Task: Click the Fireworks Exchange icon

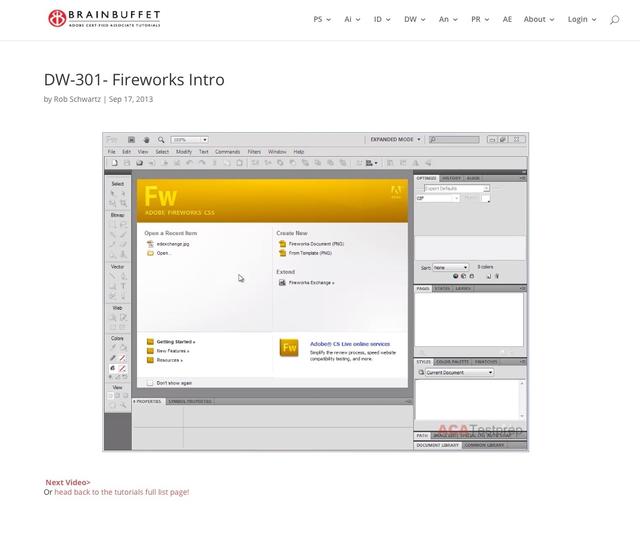Action: [x=282, y=283]
